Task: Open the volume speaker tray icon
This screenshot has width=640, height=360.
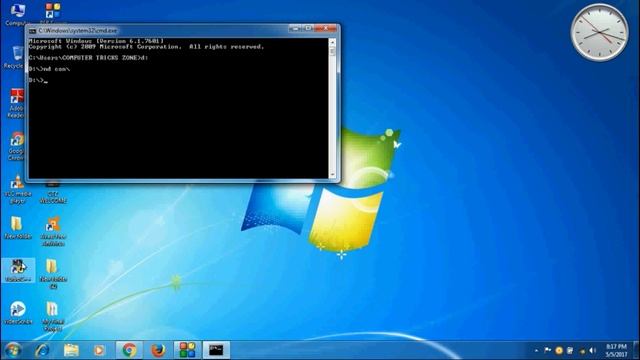Action: [x=593, y=350]
